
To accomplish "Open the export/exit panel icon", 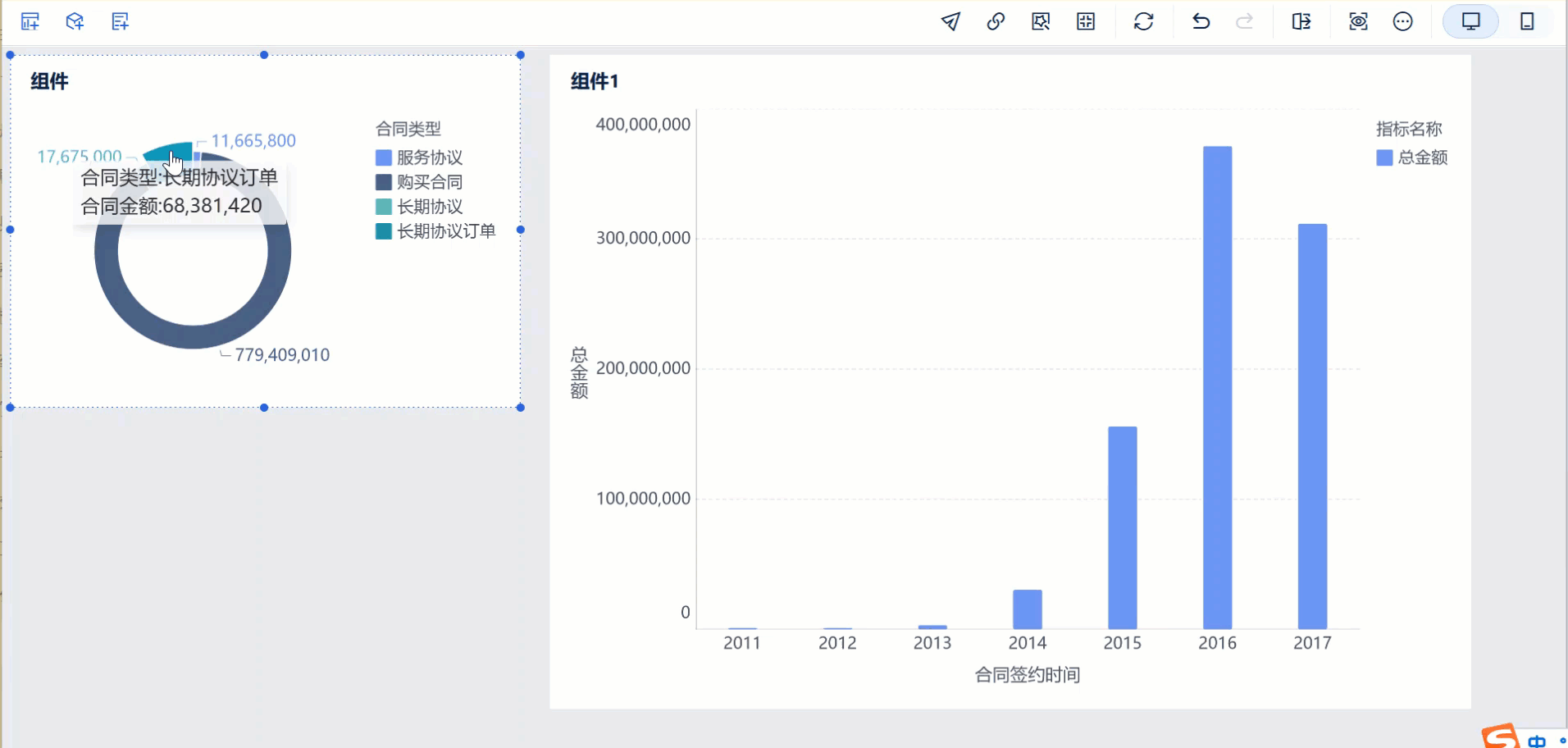I will coord(1301,21).
